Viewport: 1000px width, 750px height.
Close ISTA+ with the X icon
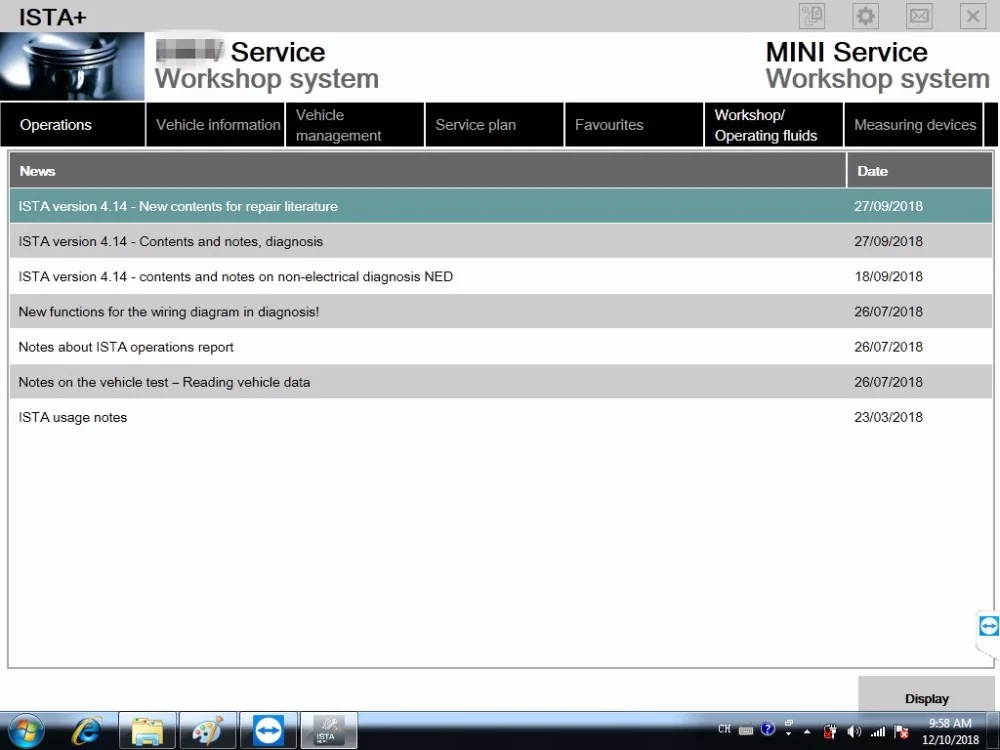pos(973,16)
